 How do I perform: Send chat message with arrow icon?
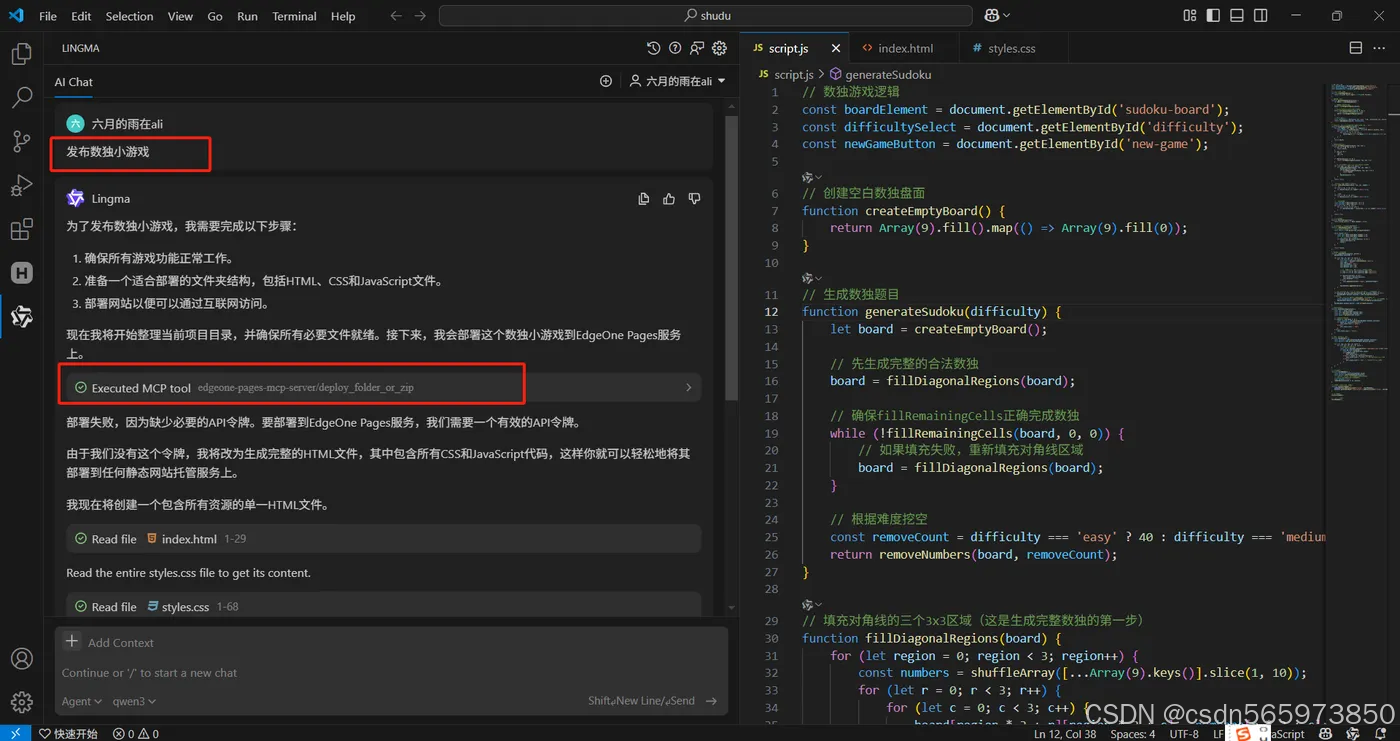point(711,701)
